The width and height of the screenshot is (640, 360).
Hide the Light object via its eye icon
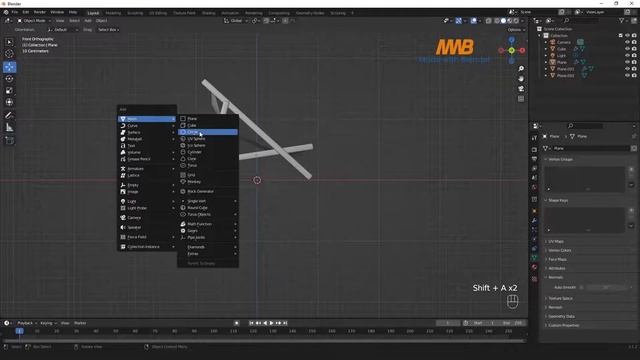(x=627, y=56)
